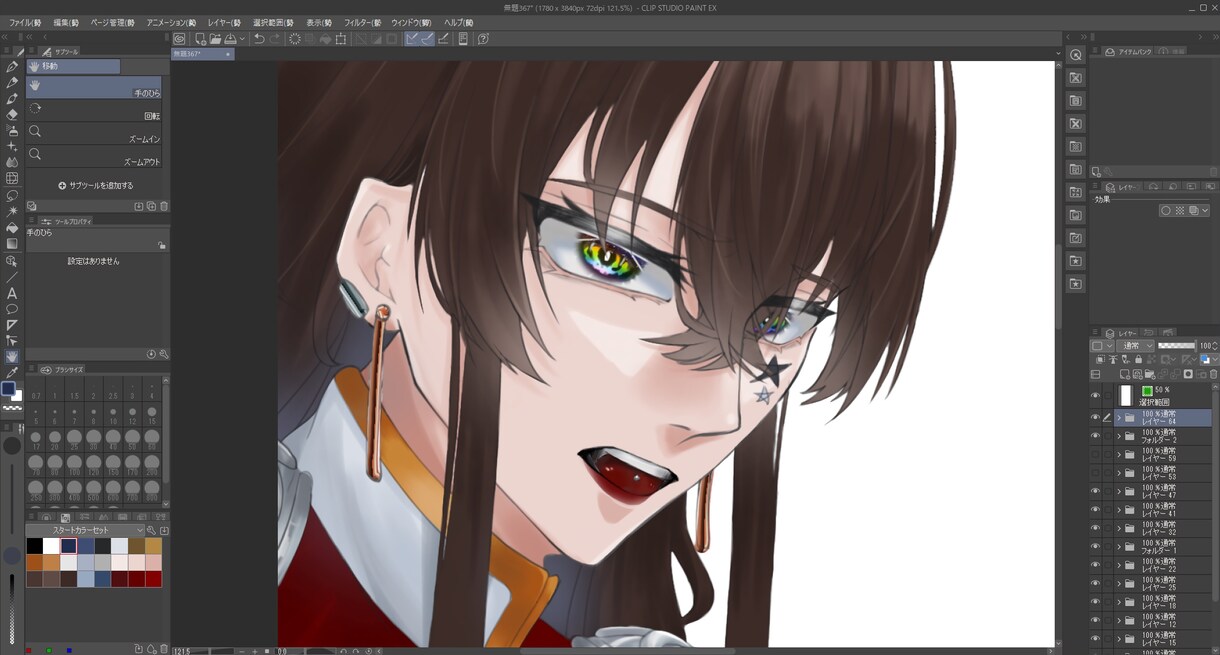Select the Hand move tool in toolbox
This screenshot has height=655, width=1220.
coord(12,357)
